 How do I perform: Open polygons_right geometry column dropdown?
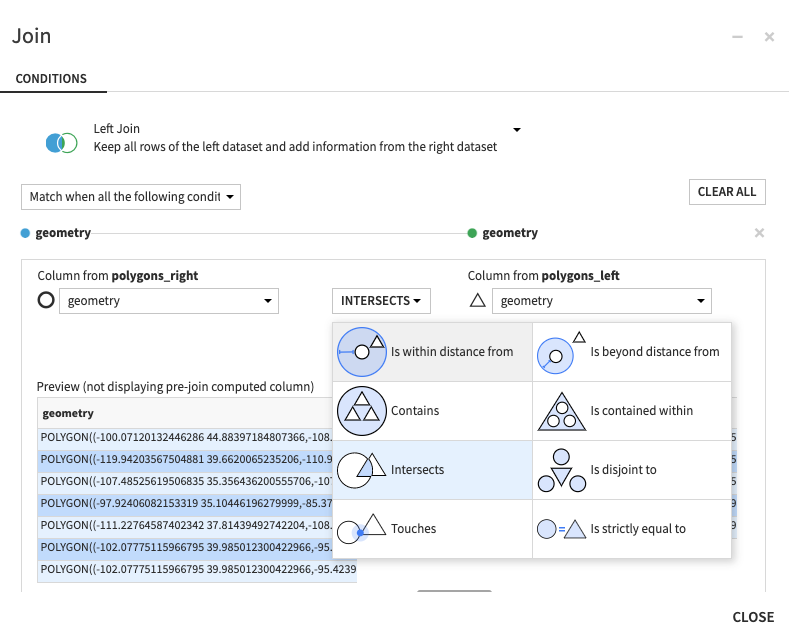pyautogui.click(x=169, y=301)
